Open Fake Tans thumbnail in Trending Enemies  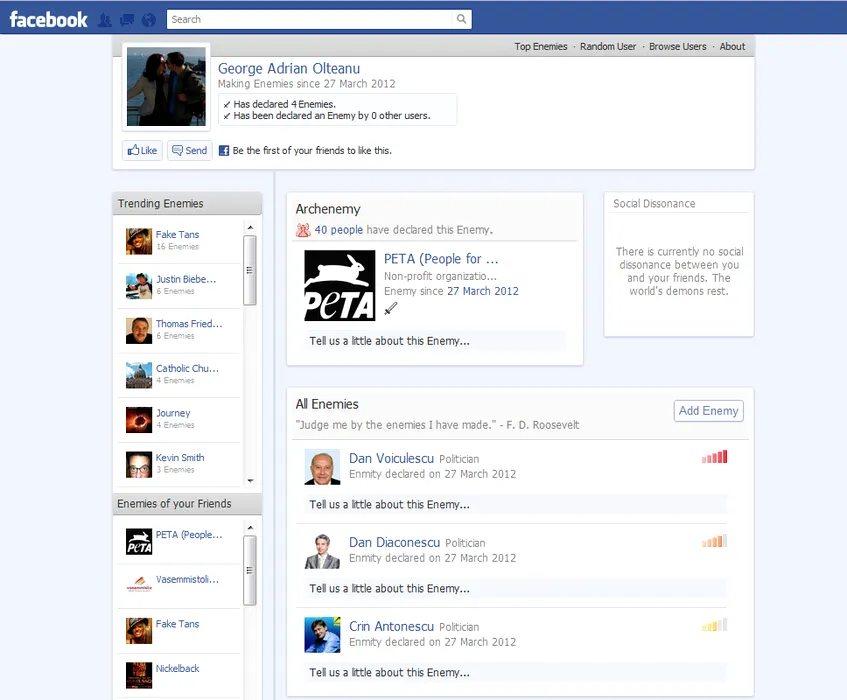pyautogui.click(x=139, y=241)
